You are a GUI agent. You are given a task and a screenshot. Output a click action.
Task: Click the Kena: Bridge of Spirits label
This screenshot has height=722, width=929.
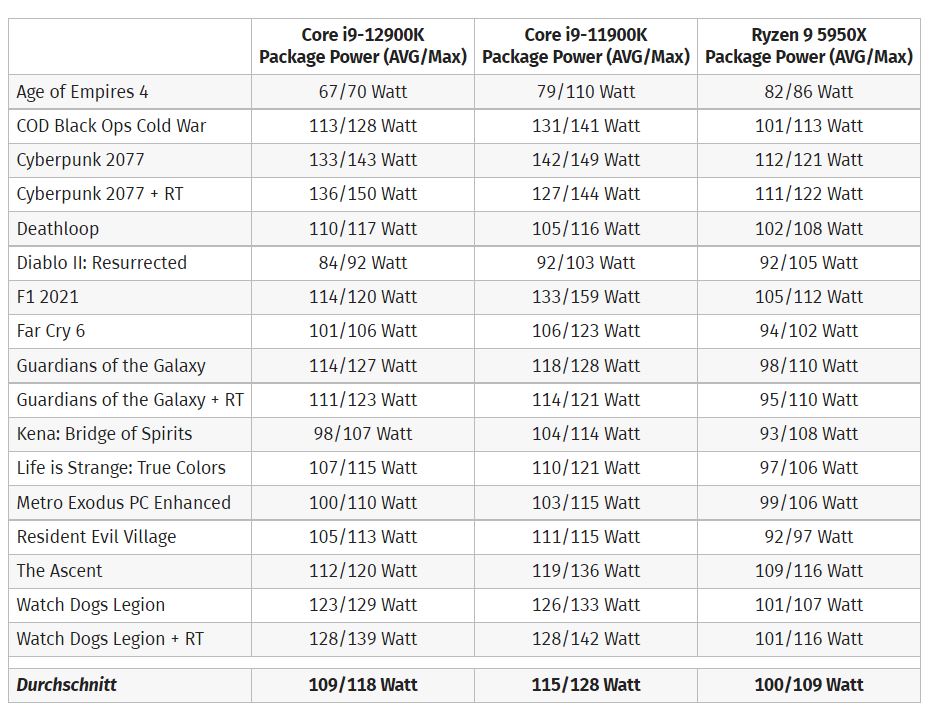click(x=104, y=434)
